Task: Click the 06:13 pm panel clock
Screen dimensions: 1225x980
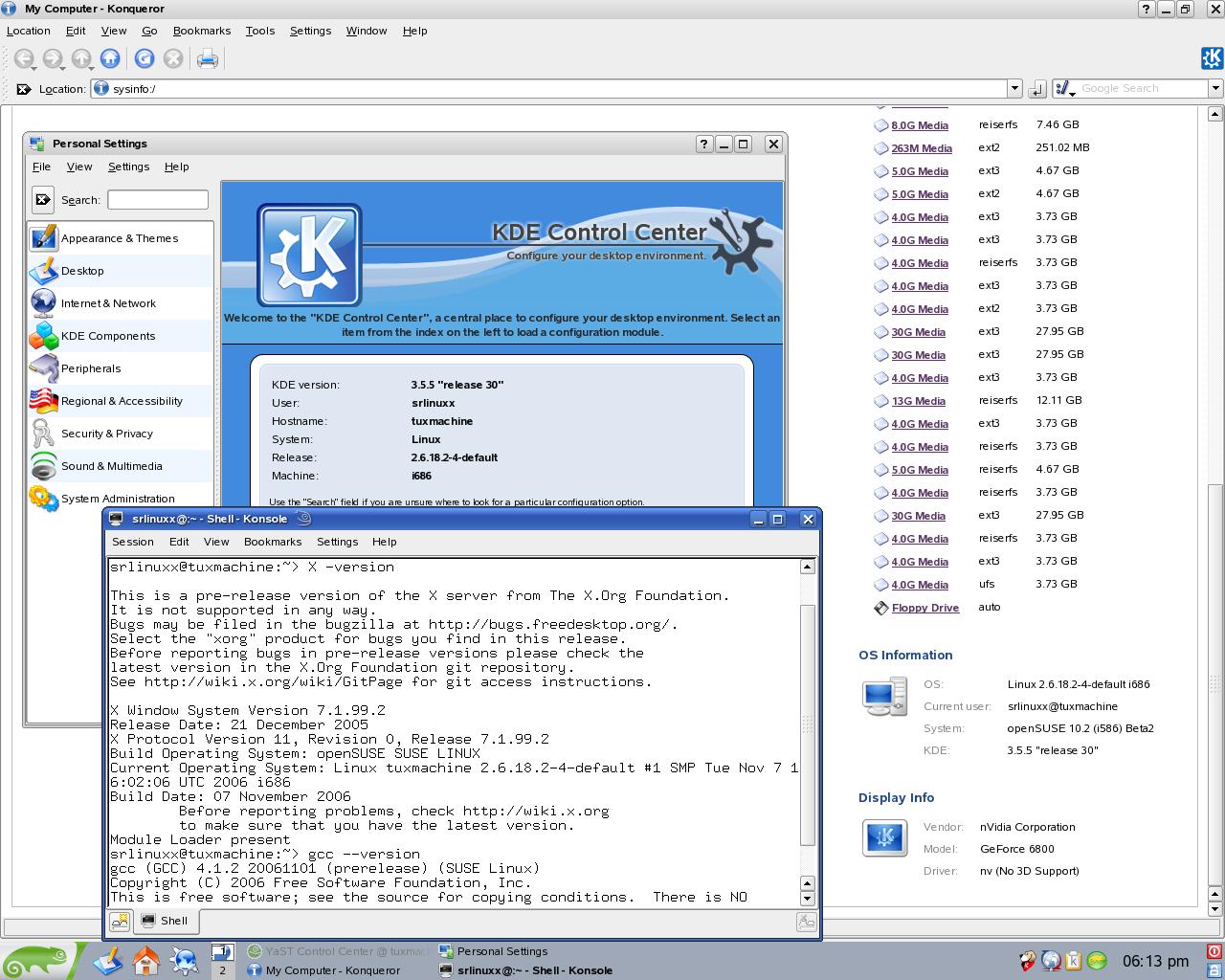Action: point(1156,961)
